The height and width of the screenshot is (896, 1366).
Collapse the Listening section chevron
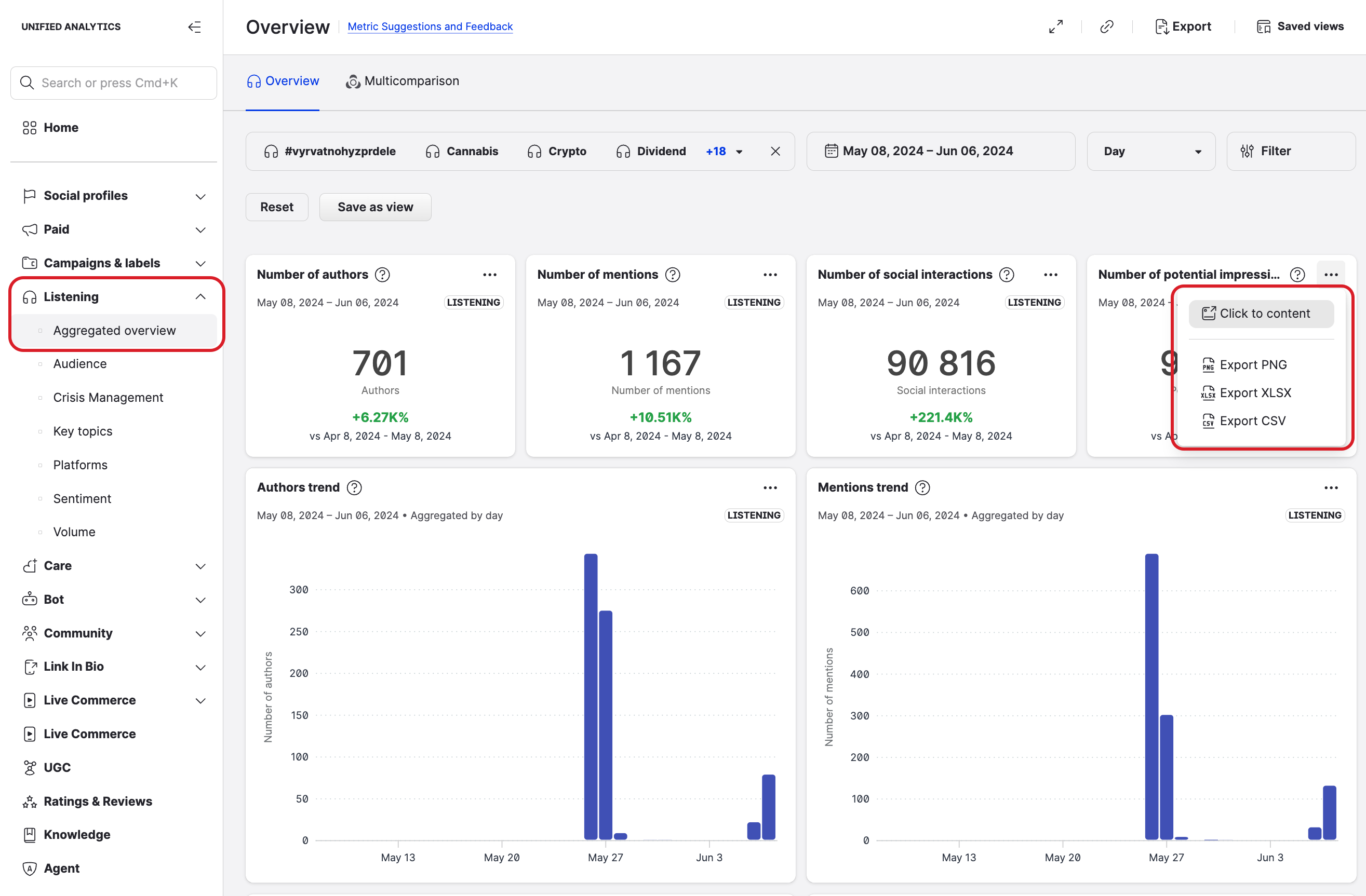click(x=200, y=296)
